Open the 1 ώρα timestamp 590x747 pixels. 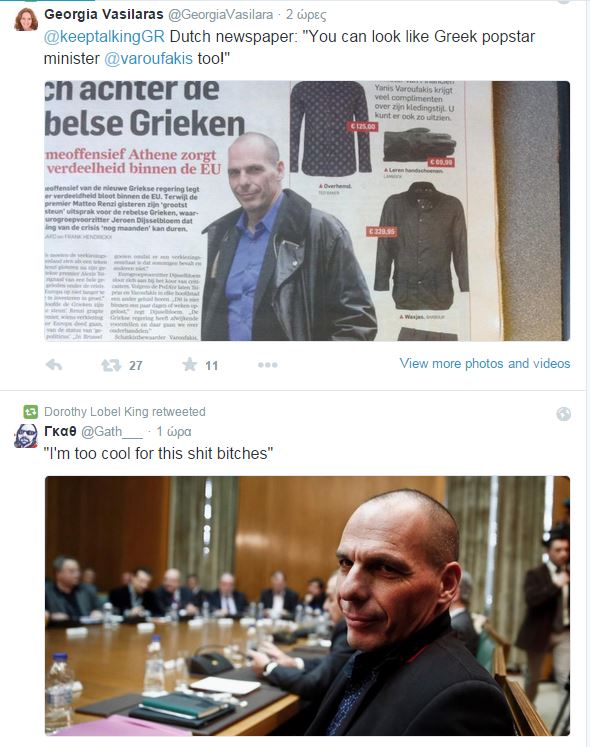pyautogui.click(x=174, y=432)
